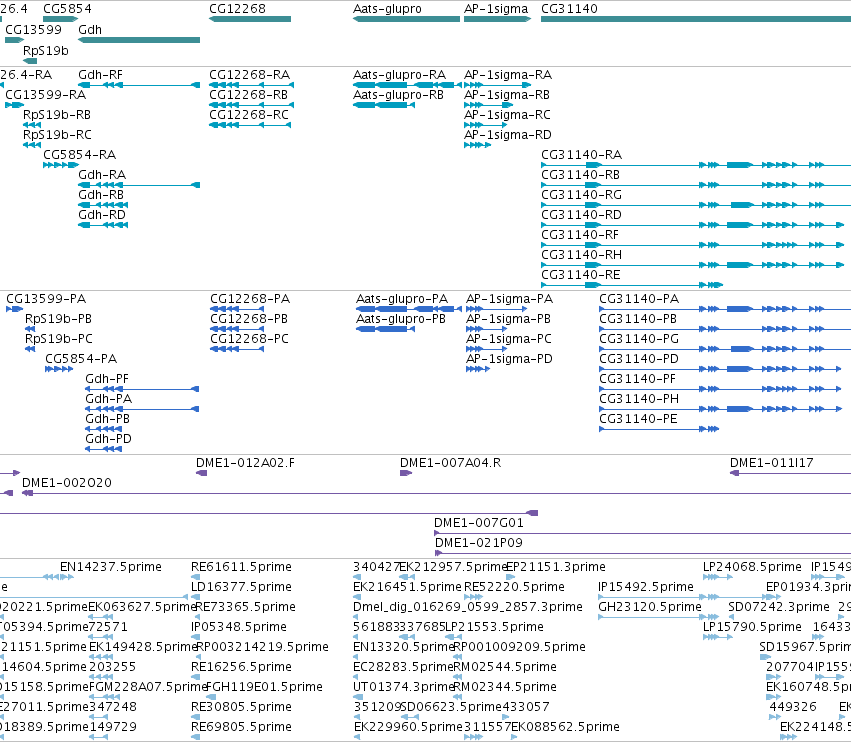Select transcript RpS19b-RB
The height and width of the screenshot is (742, 851).
click(57, 115)
